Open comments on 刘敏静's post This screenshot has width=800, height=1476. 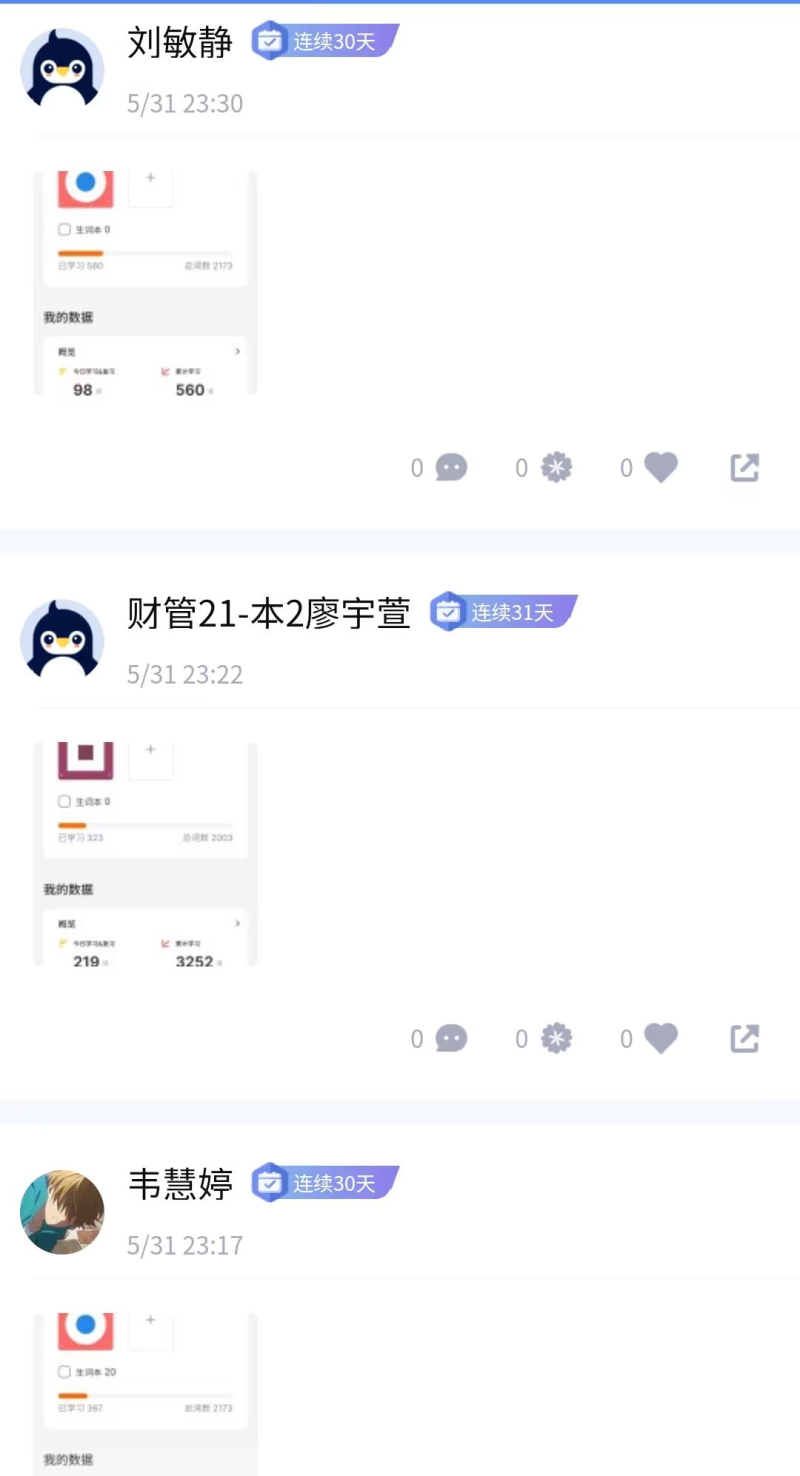coord(451,467)
